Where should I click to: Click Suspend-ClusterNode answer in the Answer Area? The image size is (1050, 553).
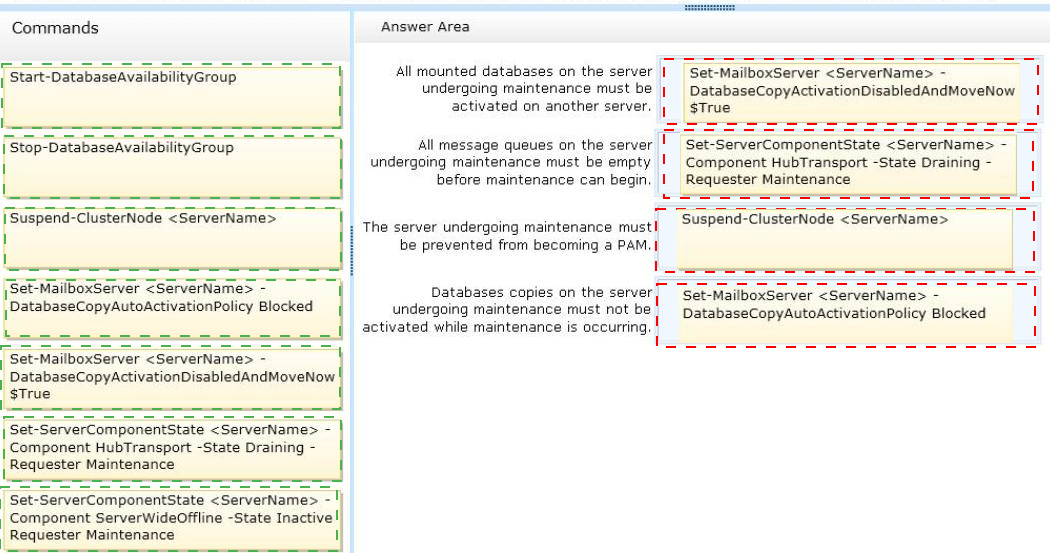click(x=846, y=239)
